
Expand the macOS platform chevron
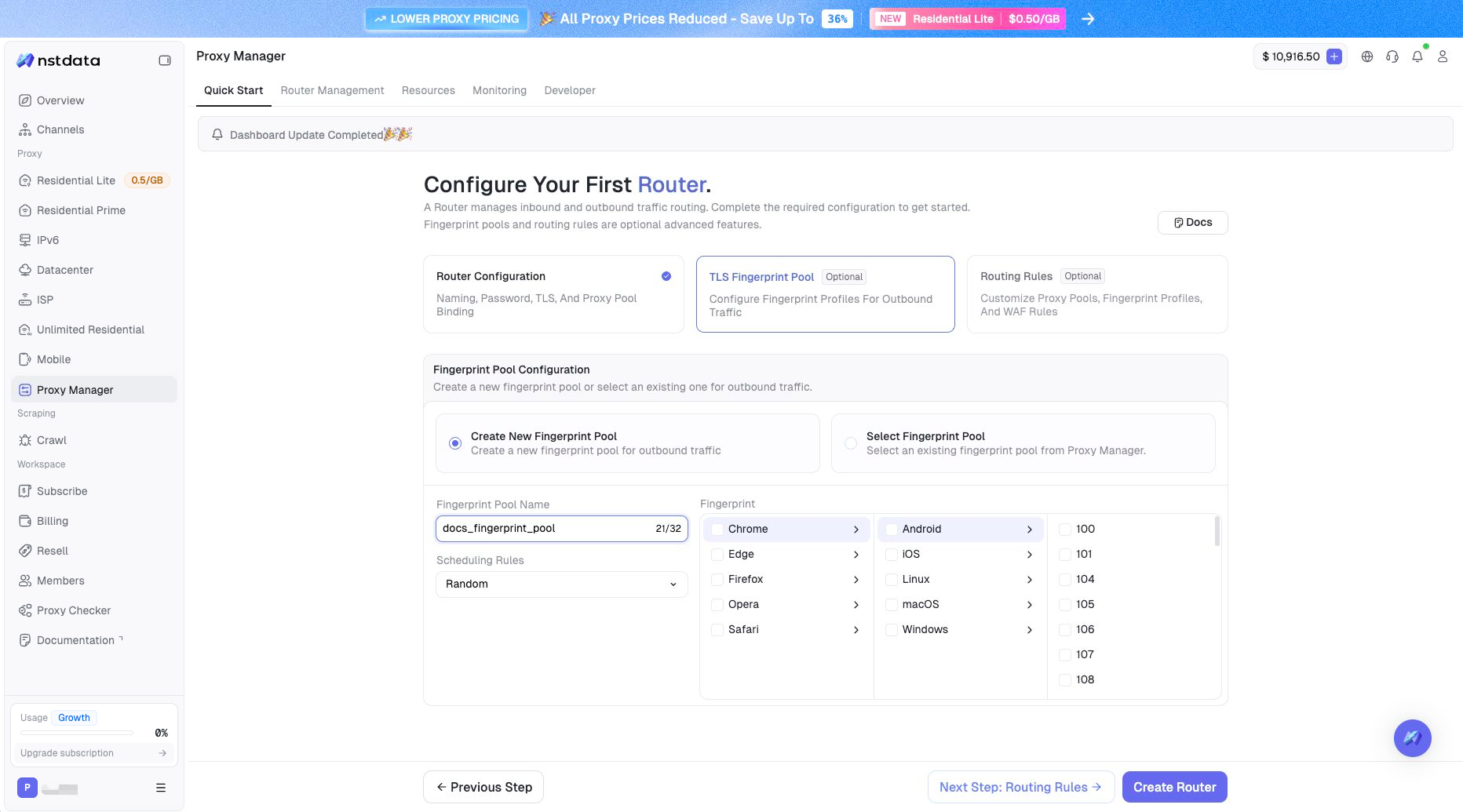(x=1030, y=605)
